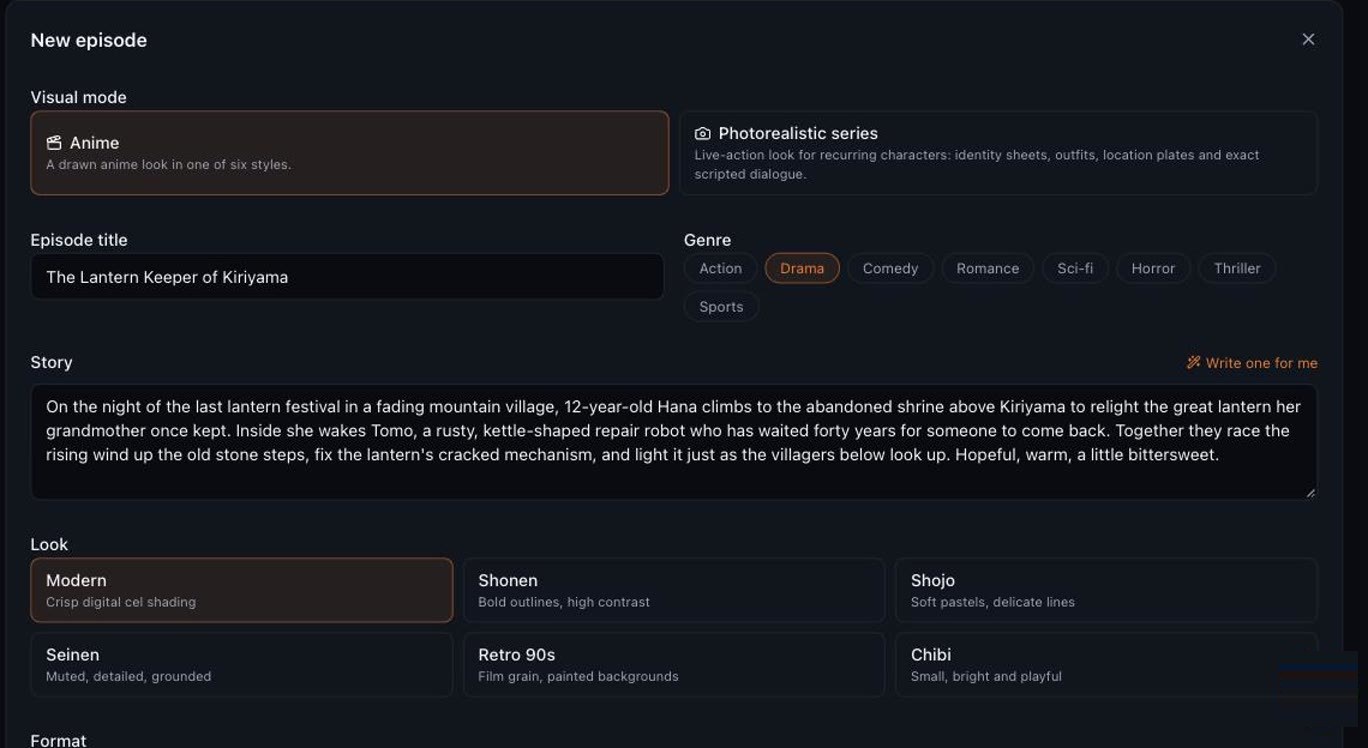Screen dimensions: 1368x748
Task: Pick the Comedy genre chip
Action: point(890,268)
